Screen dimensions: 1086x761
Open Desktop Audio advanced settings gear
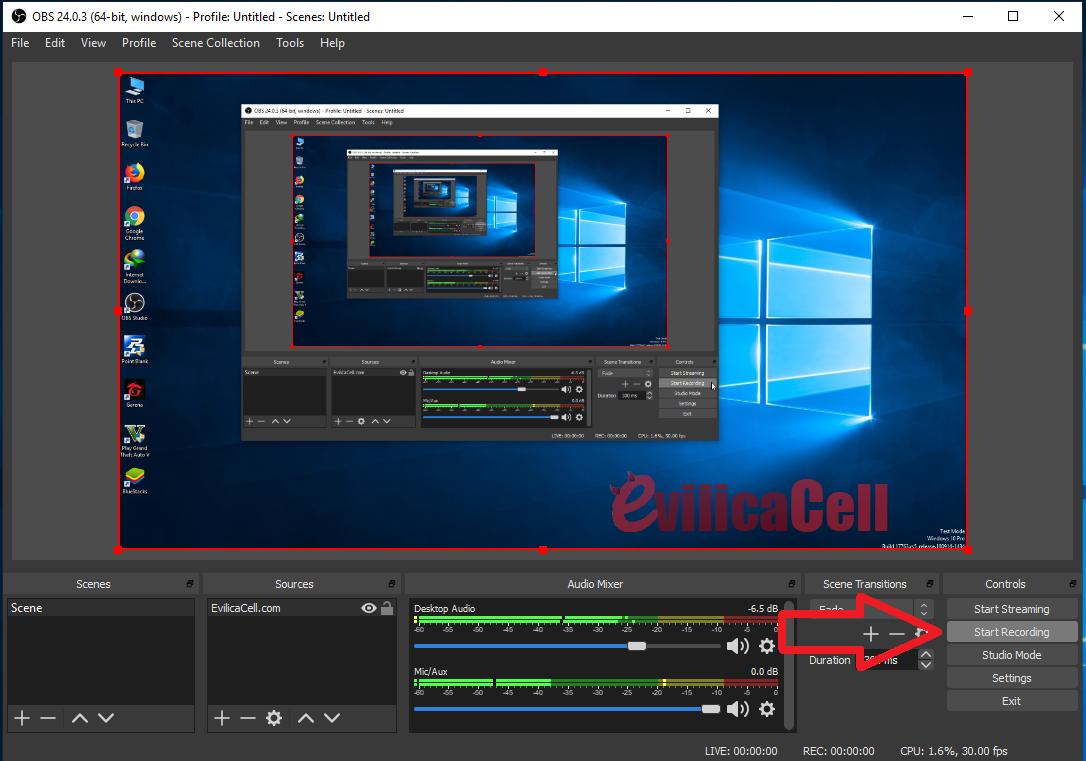point(766,645)
